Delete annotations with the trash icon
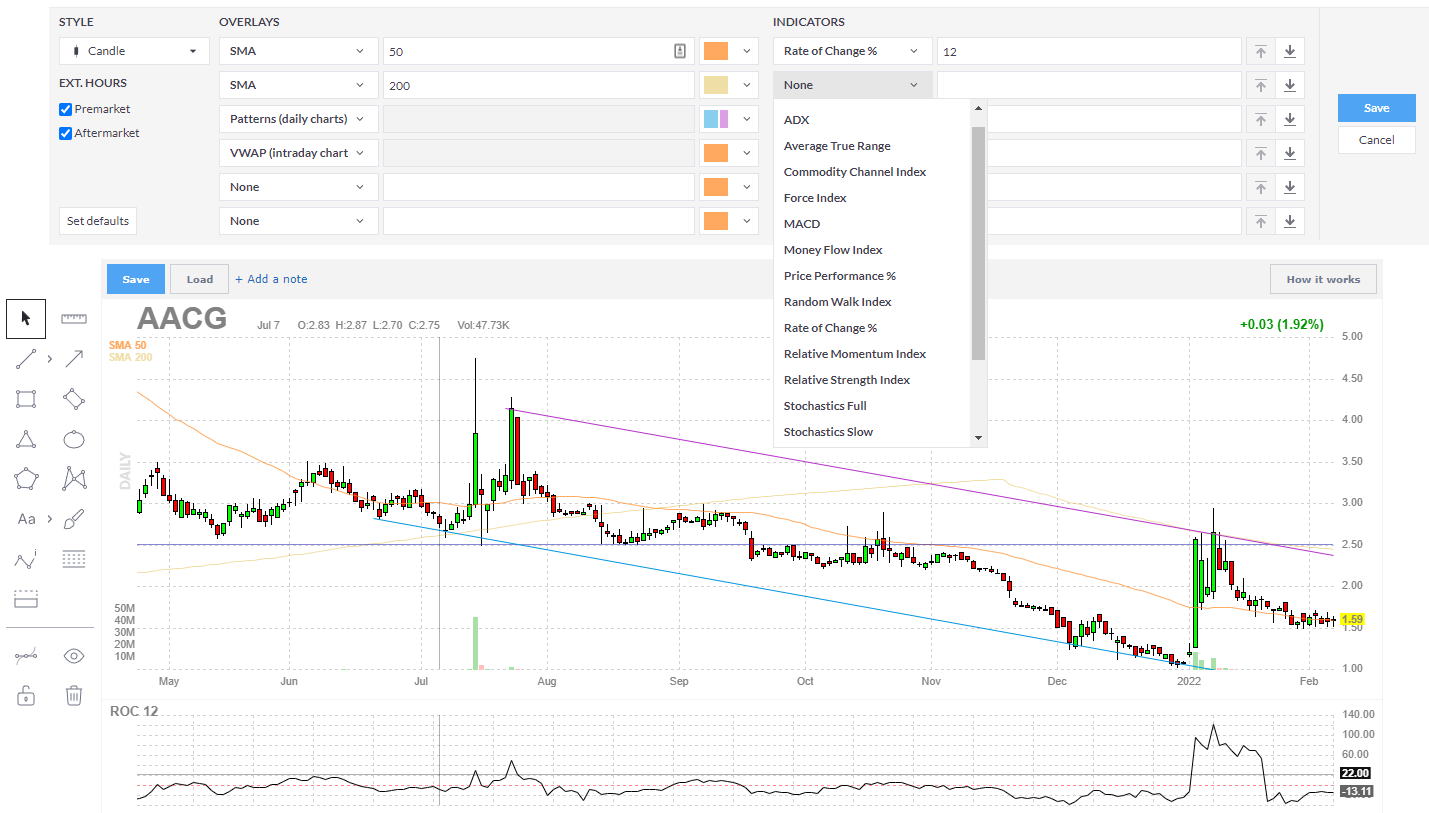 73,694
